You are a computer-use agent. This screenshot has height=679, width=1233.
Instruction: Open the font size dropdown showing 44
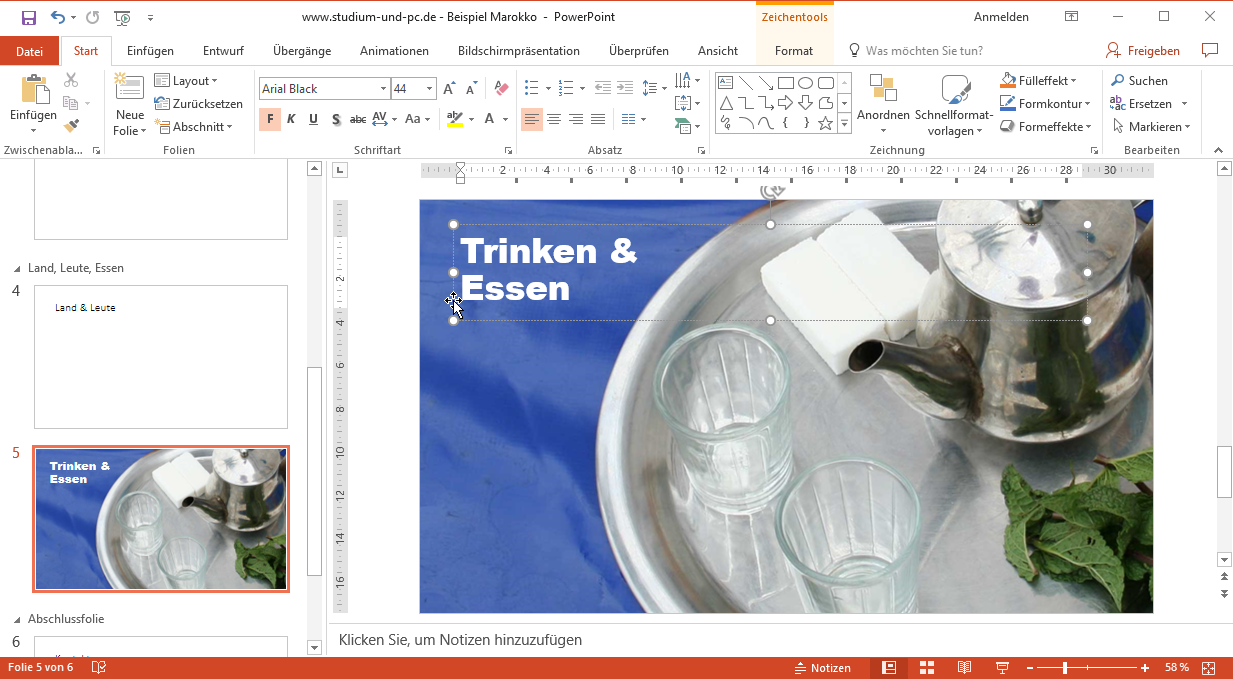(x=430, y=89)
